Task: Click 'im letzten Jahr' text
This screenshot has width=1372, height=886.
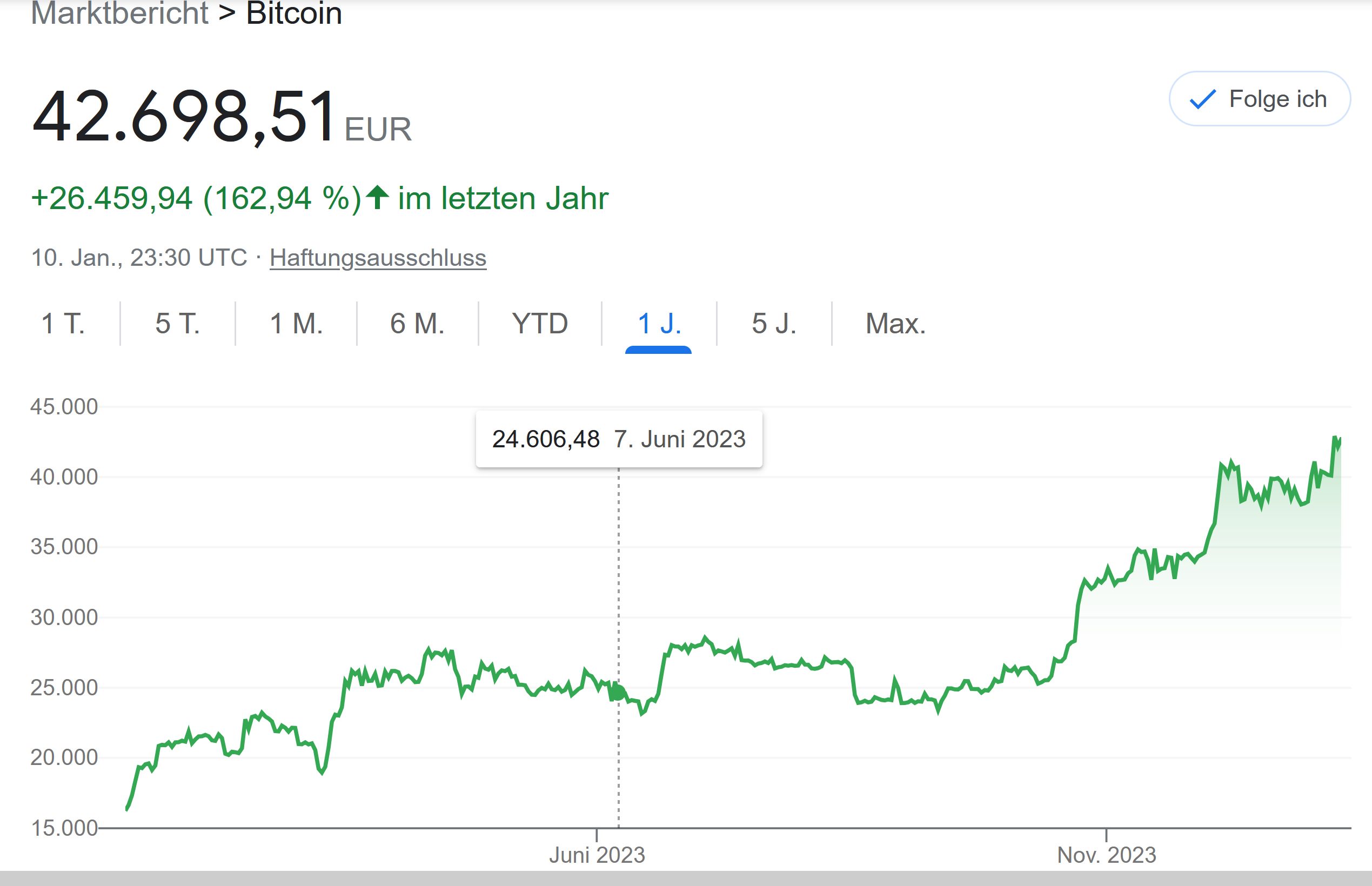Action: coord(503,198)
